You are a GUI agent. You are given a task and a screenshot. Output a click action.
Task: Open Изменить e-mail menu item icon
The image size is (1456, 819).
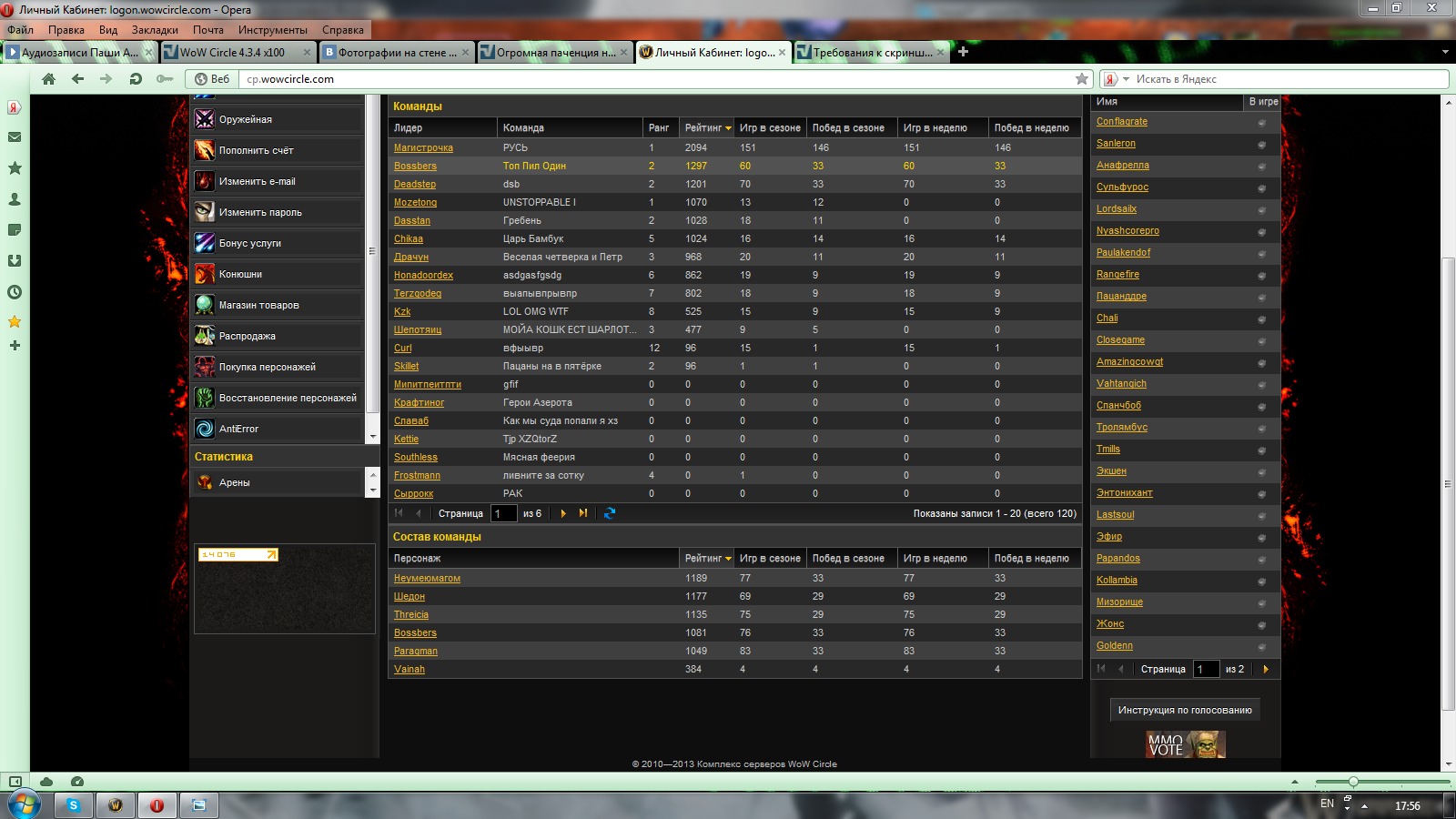pos(205,181)
